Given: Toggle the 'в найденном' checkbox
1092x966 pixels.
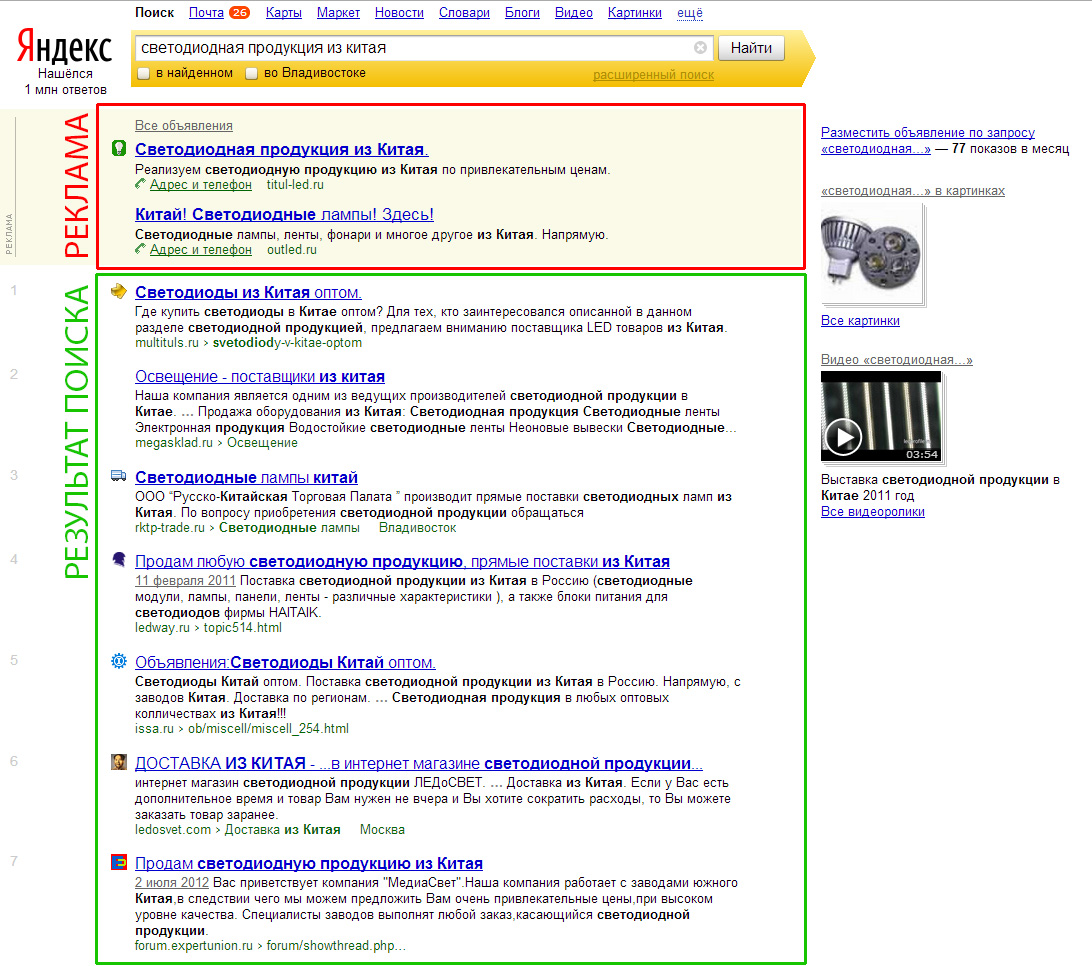Looking at the screenshot, I should coord(144,73).
